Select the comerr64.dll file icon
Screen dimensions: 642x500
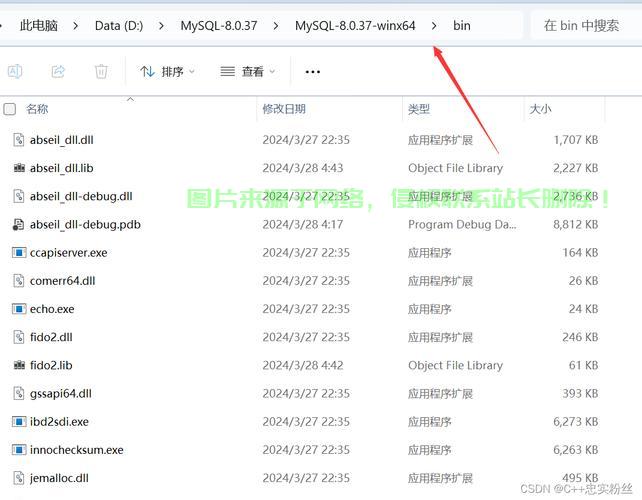click(19, 281)
